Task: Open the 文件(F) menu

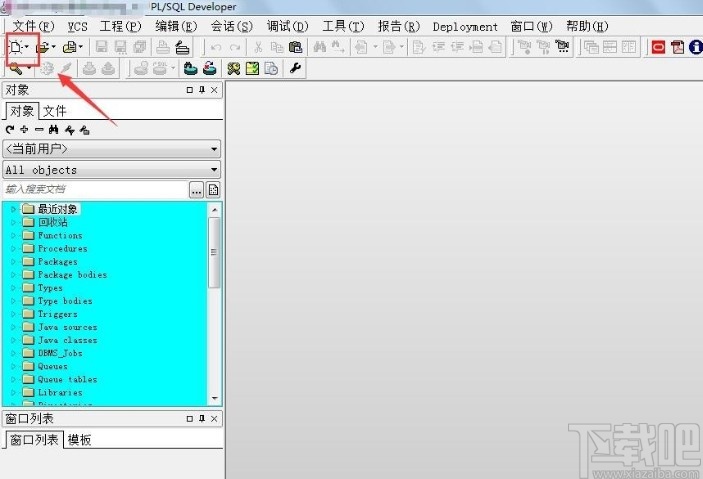Action: tap(33, 26)
